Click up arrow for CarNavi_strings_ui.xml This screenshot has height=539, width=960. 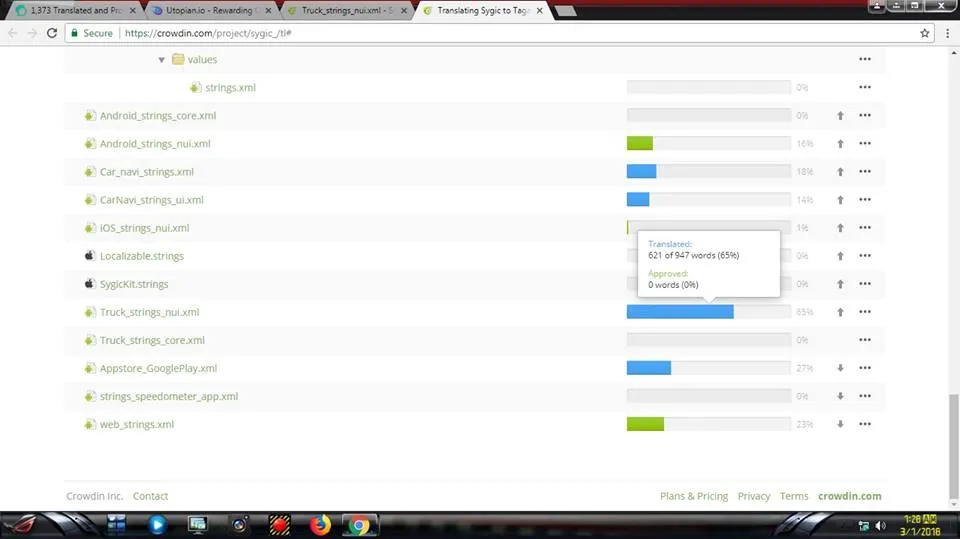click(x=840, y=200)
